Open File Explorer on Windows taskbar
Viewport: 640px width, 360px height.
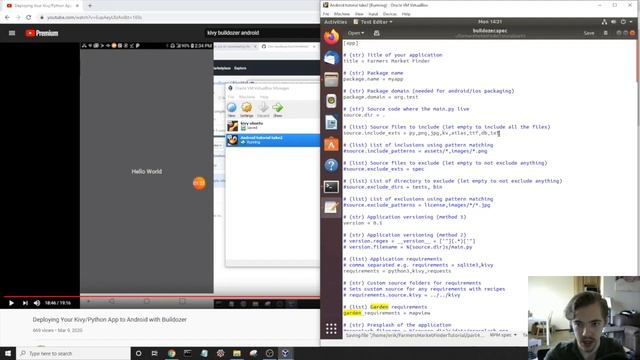click(237, 353)
